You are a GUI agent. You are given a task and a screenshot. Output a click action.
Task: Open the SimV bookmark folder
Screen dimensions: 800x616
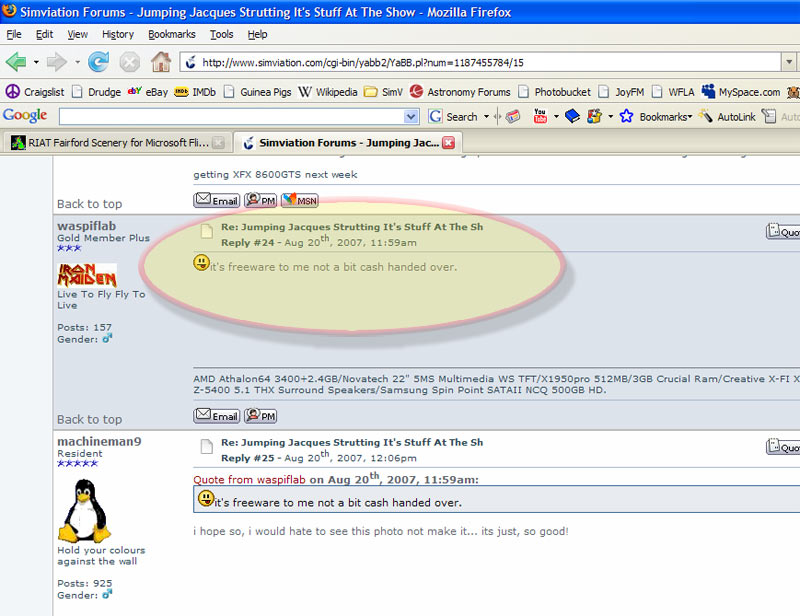(383, 92)
